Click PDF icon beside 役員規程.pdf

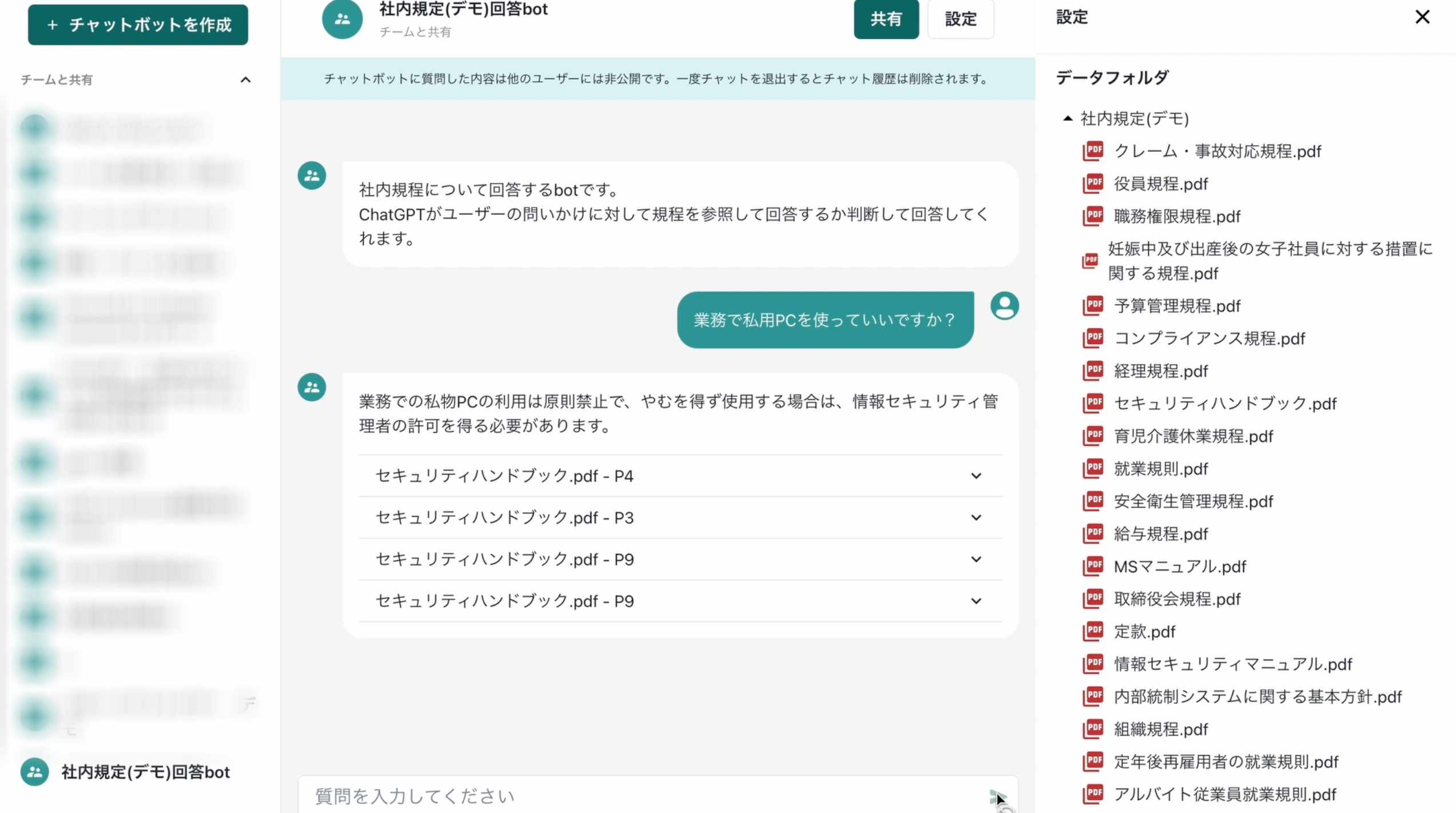pyautogui.click(x=1092, y=184)
